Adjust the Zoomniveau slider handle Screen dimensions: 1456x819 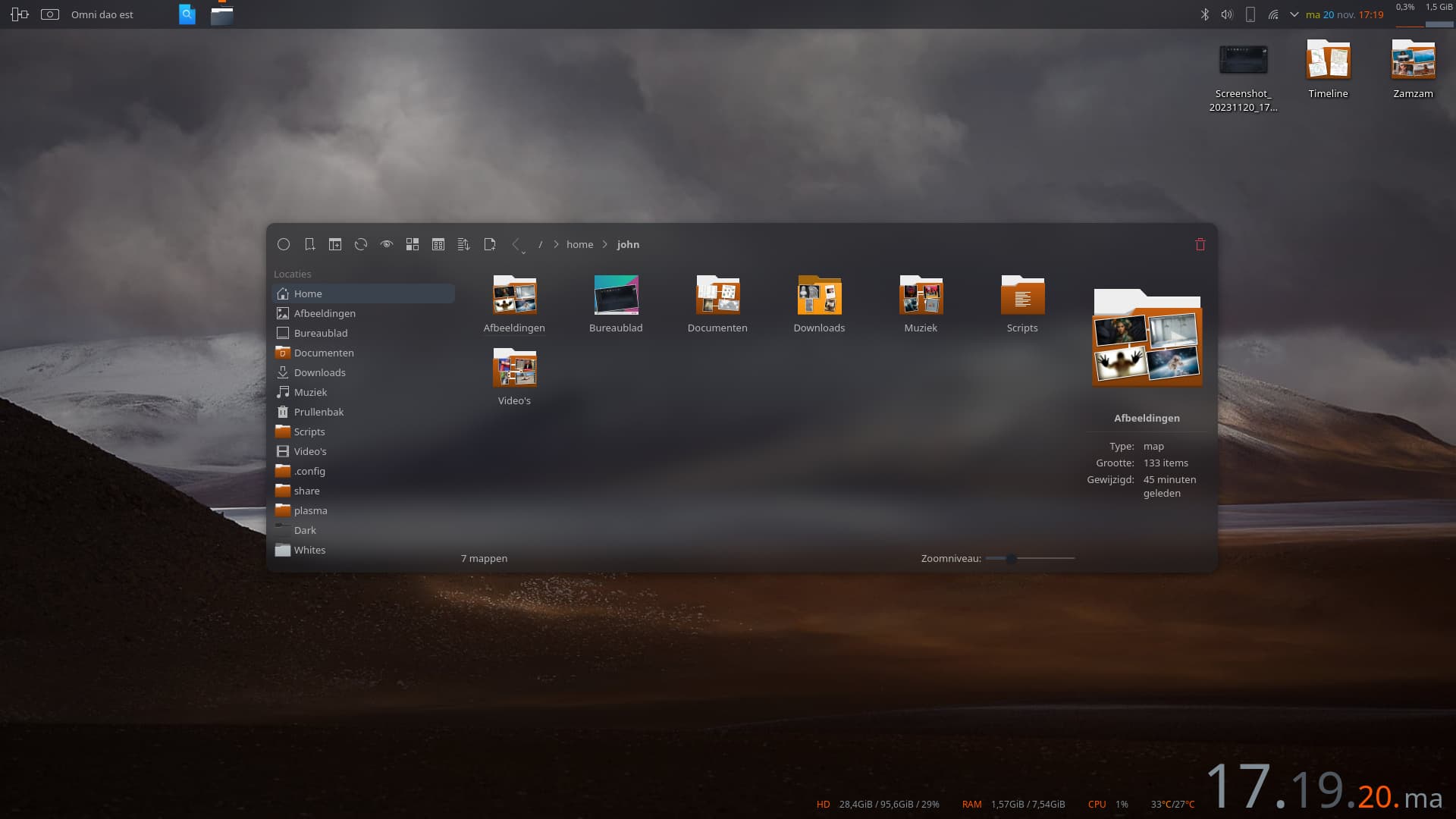point(1011,558)
